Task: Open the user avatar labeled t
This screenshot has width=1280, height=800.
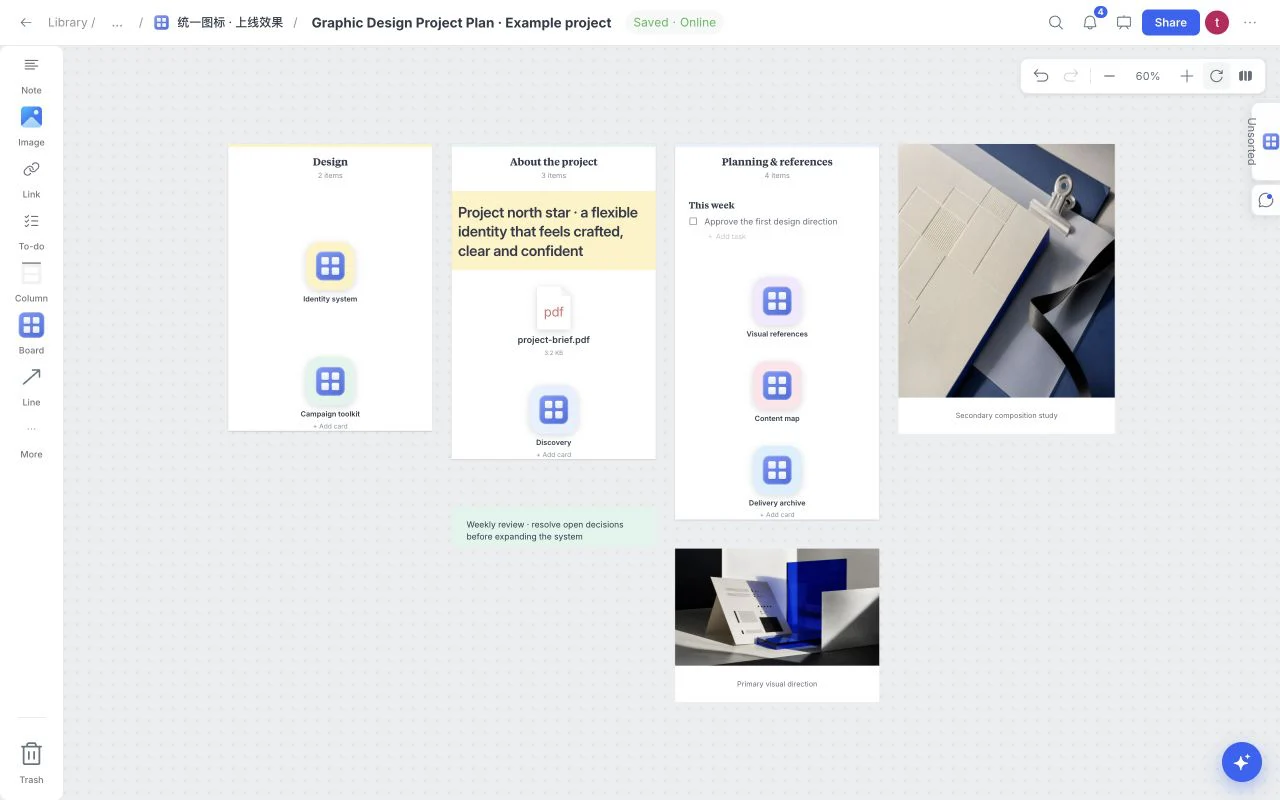Action: pyautogui.click(x=1217, y=22)
